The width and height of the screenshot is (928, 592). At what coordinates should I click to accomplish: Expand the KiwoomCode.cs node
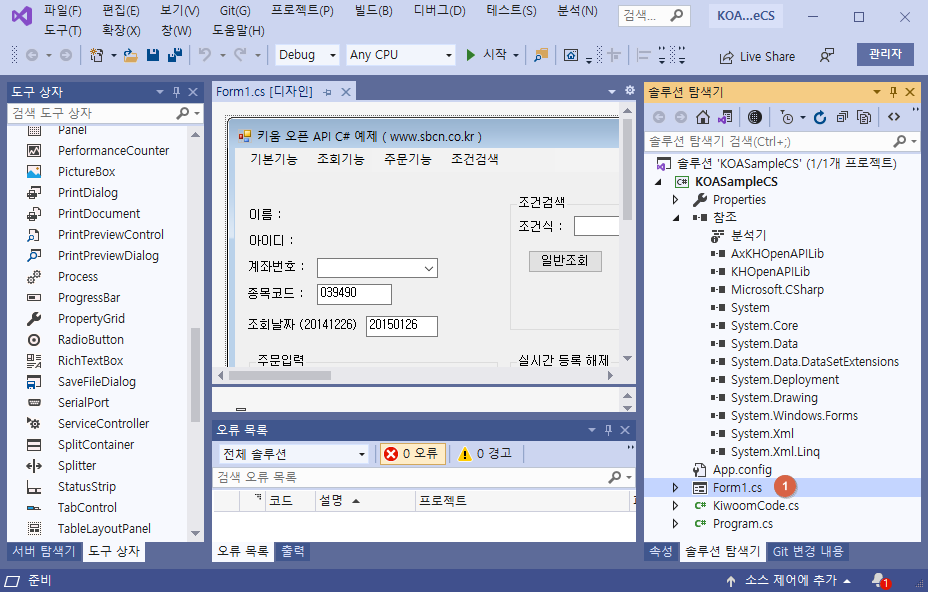[x=675, y=506]
